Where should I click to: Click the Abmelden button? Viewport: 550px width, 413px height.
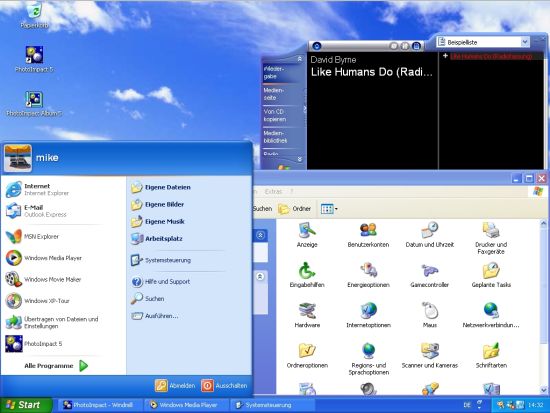pyautogui.click(x=175, y=385)
